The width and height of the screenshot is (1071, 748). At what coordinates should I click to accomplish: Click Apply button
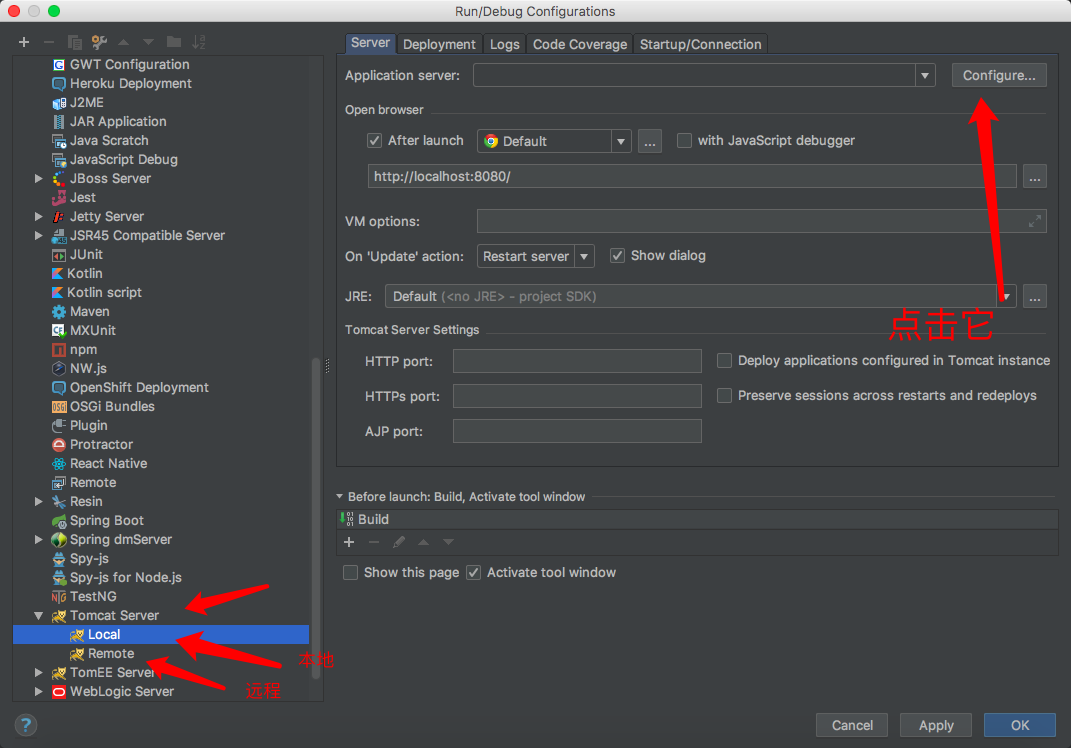(936, 725)
